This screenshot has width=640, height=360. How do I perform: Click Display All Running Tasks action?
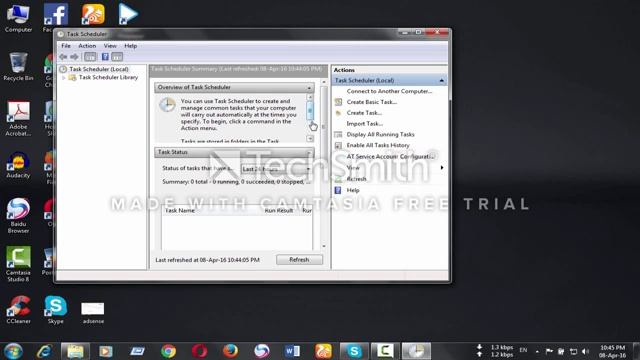(380, 134)
